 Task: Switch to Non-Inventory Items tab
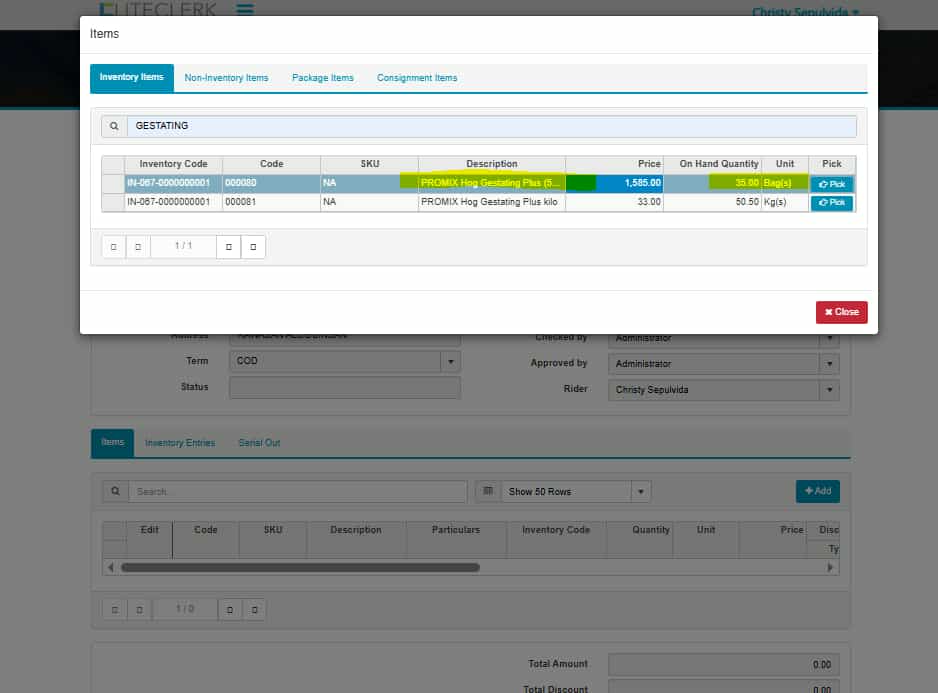pos(226,78)
